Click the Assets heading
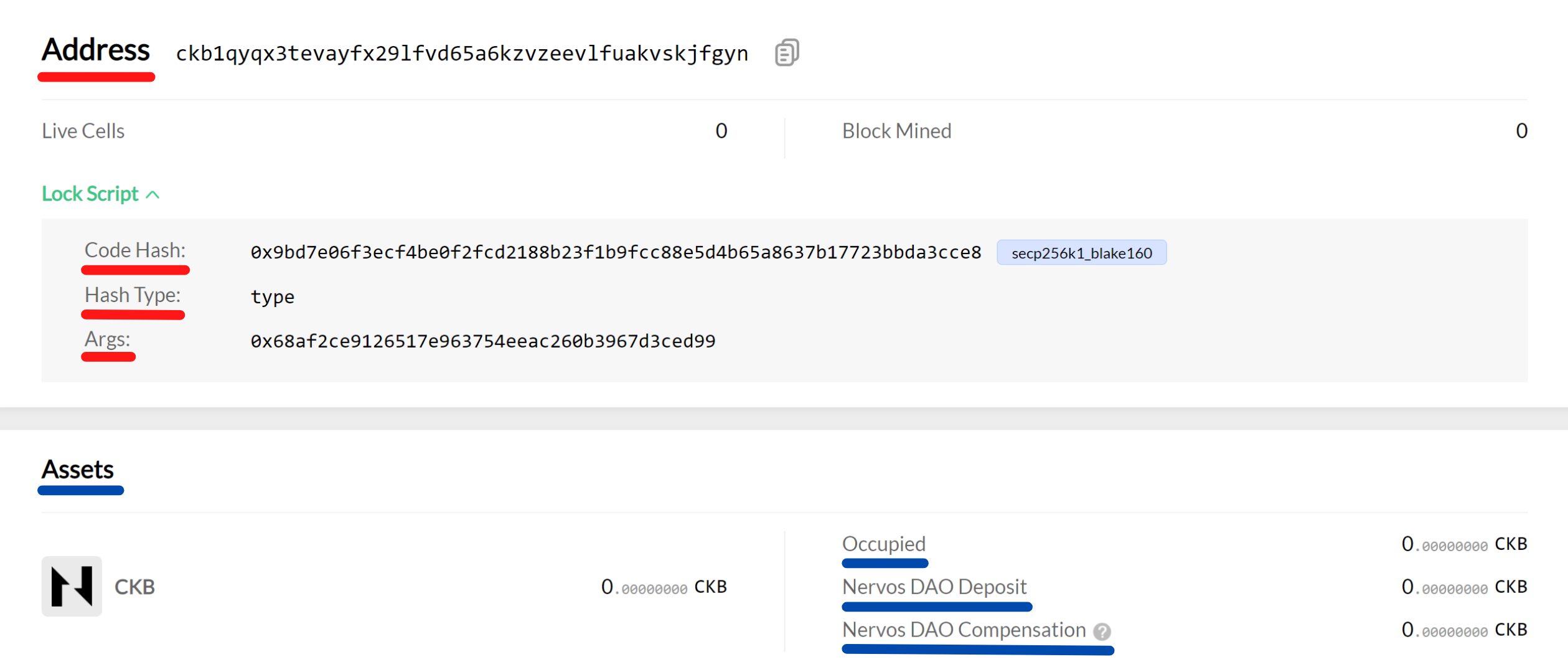 (x=78, y=470)
